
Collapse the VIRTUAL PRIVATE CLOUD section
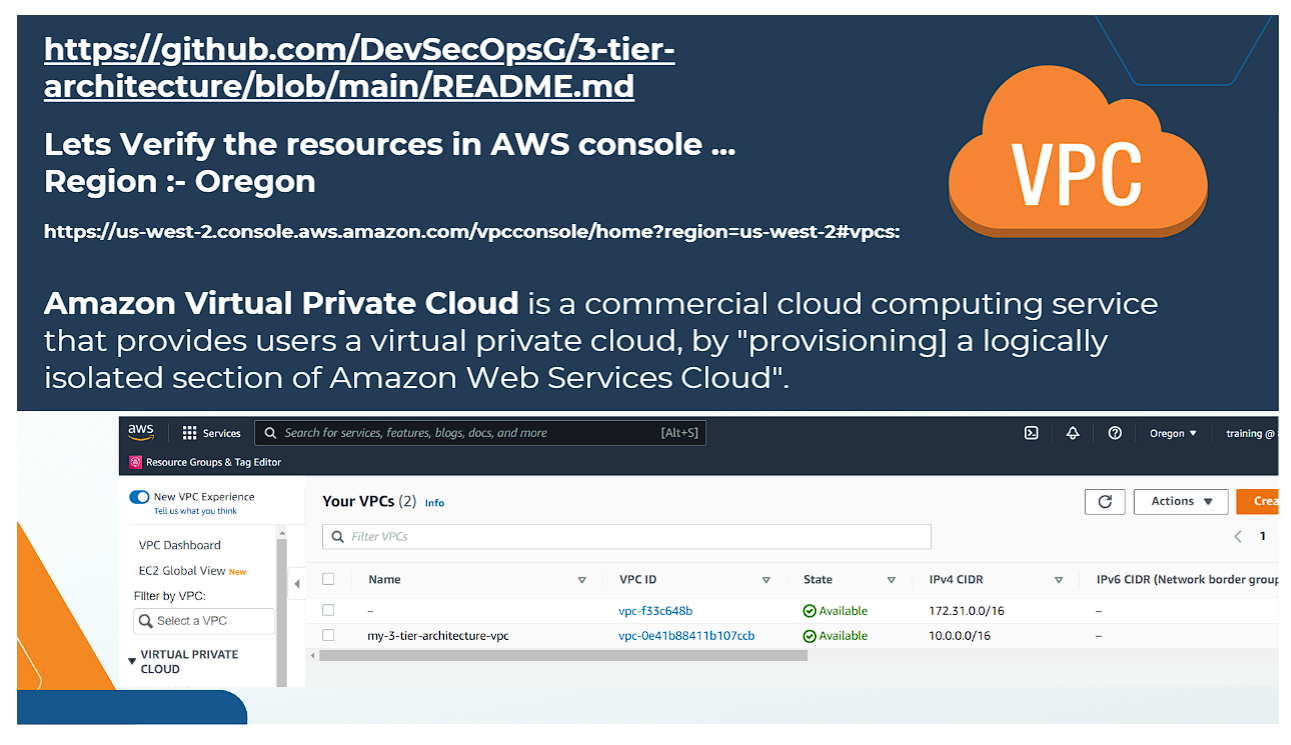pos(132,661)
